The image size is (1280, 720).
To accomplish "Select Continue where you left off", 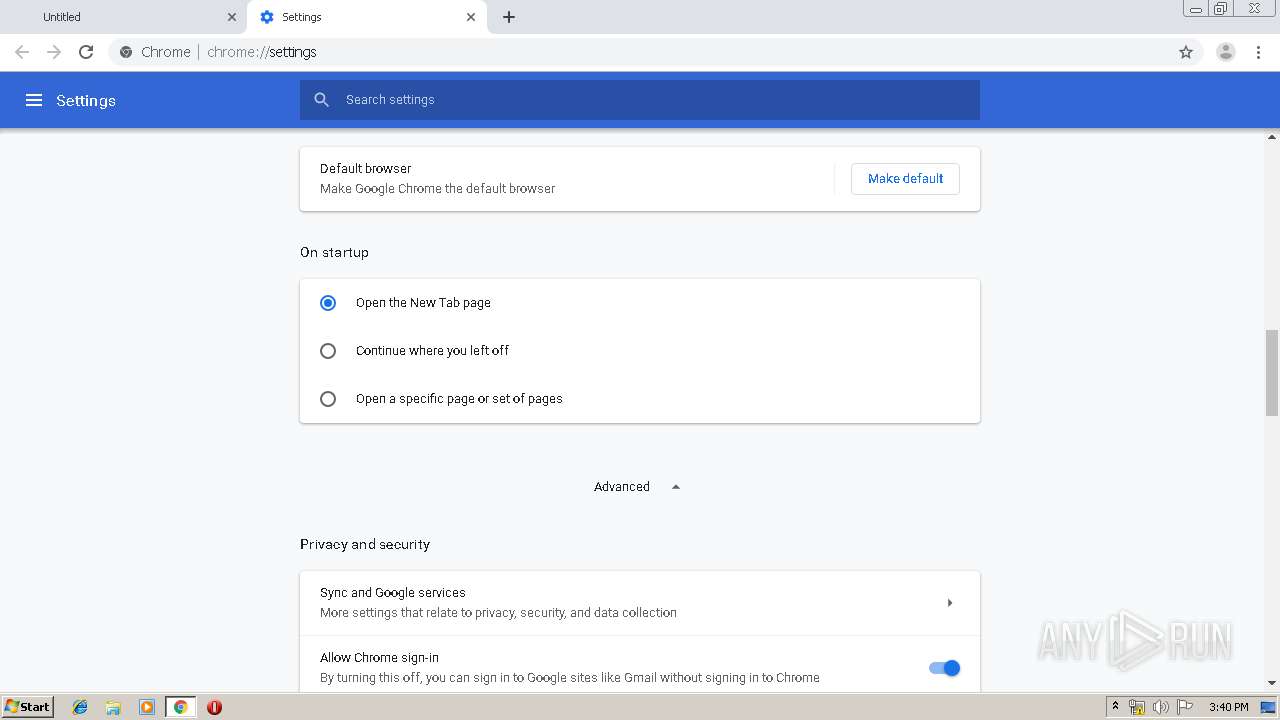I will (x=328, y=351).
